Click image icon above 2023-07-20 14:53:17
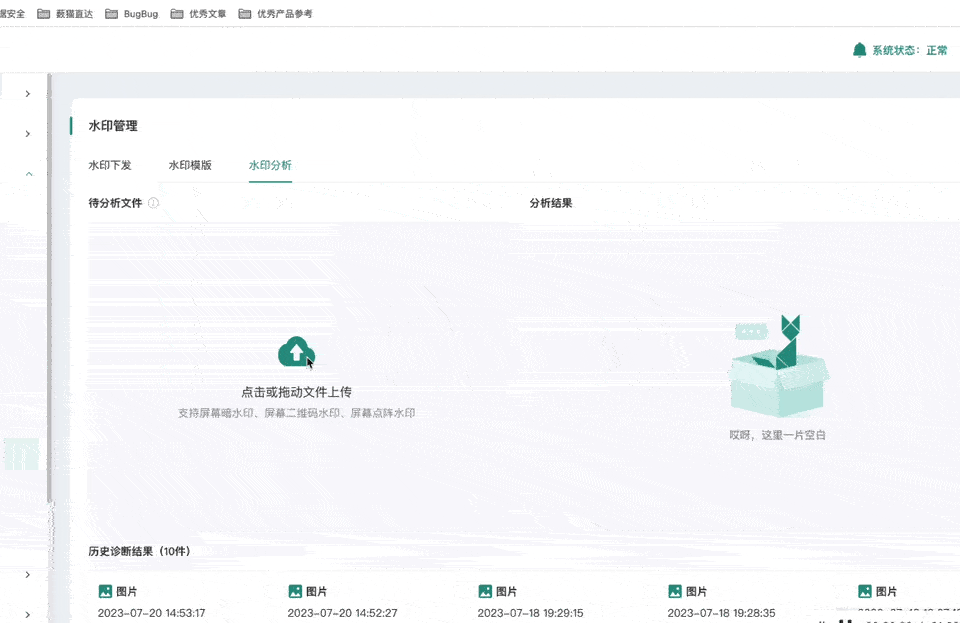The image size is (960, 623). [105, 592]
